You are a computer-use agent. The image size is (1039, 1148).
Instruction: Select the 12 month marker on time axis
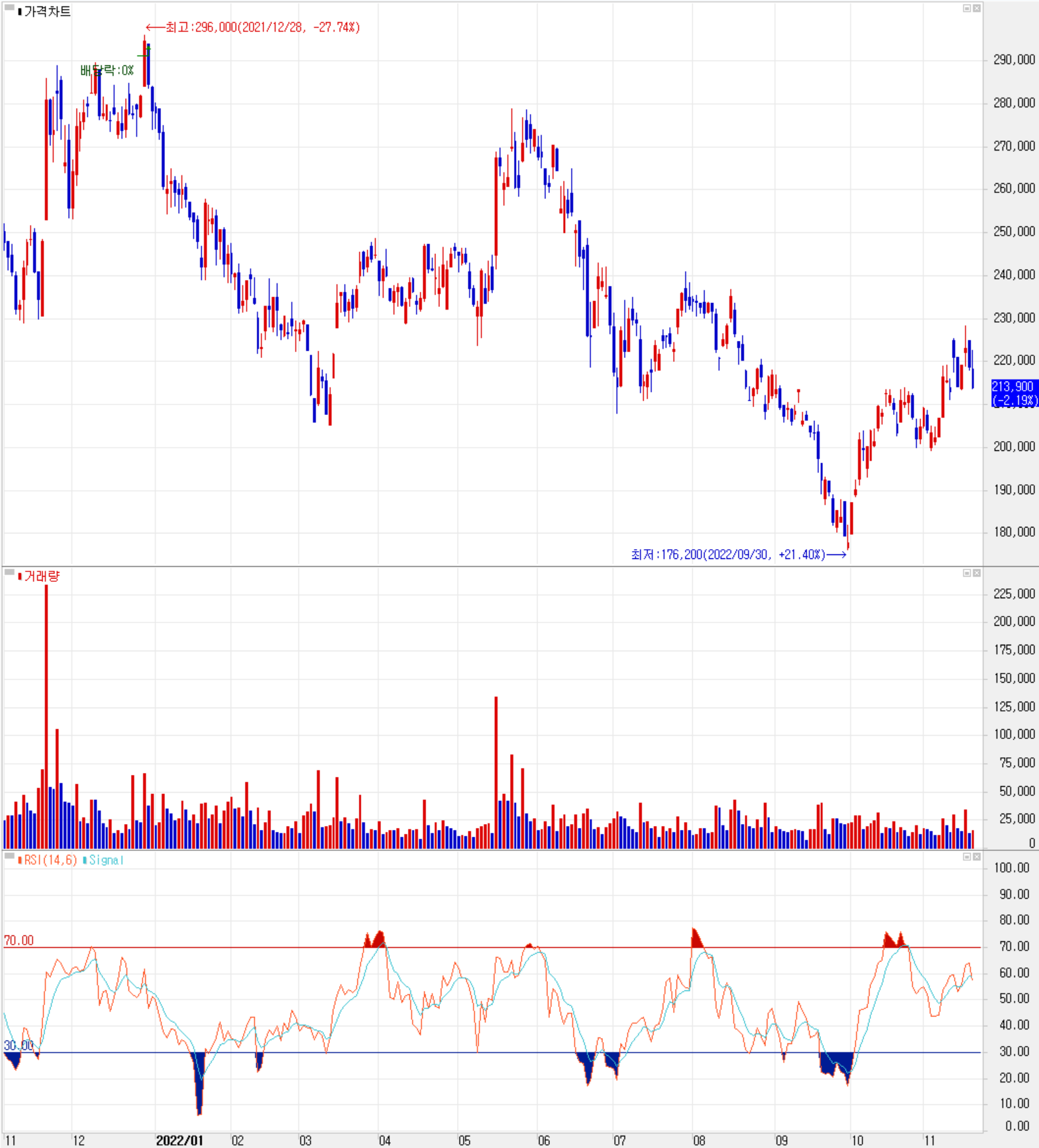tap(79, 1140)
